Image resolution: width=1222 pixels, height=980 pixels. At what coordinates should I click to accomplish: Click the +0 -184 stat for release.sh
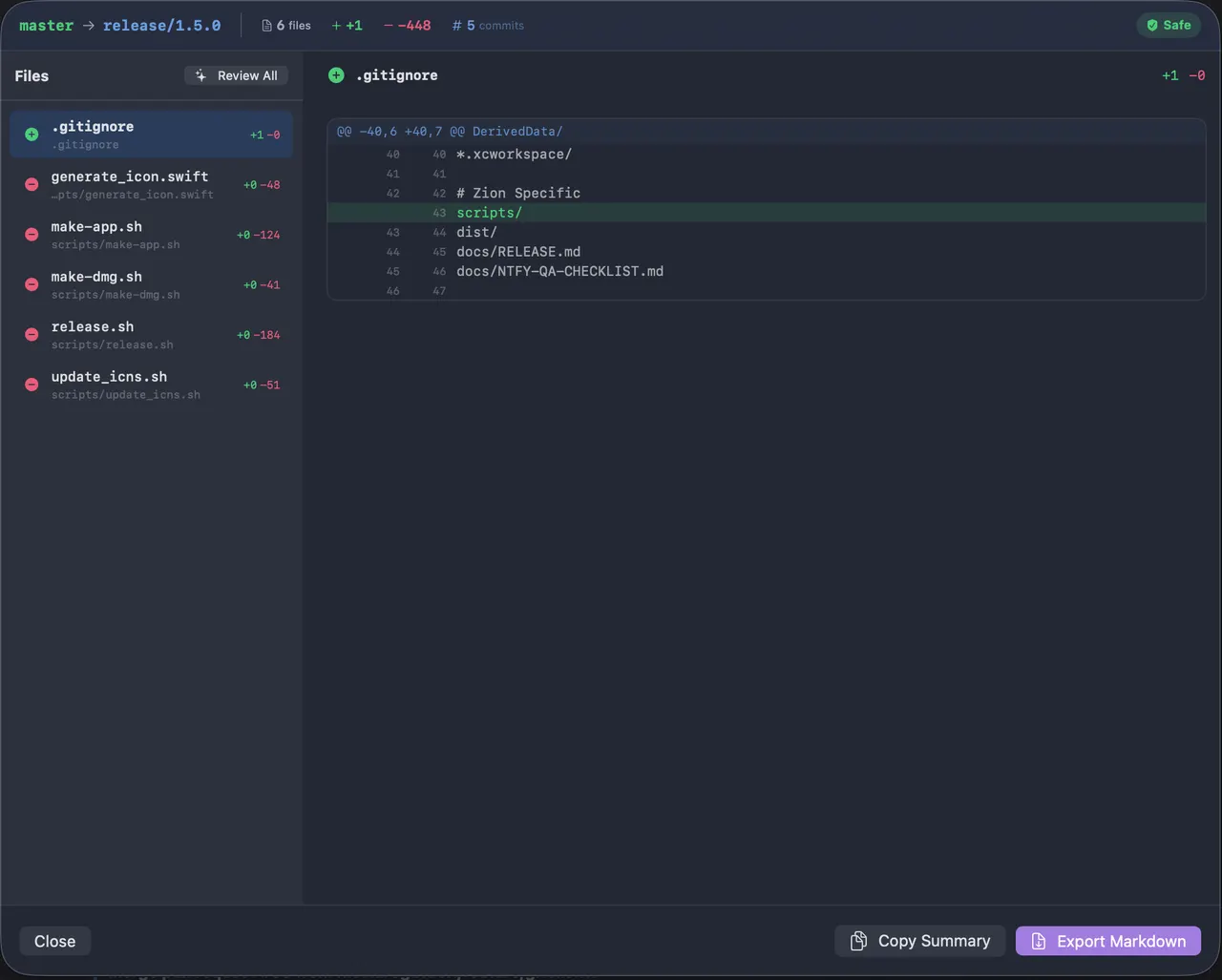point(259,335)
